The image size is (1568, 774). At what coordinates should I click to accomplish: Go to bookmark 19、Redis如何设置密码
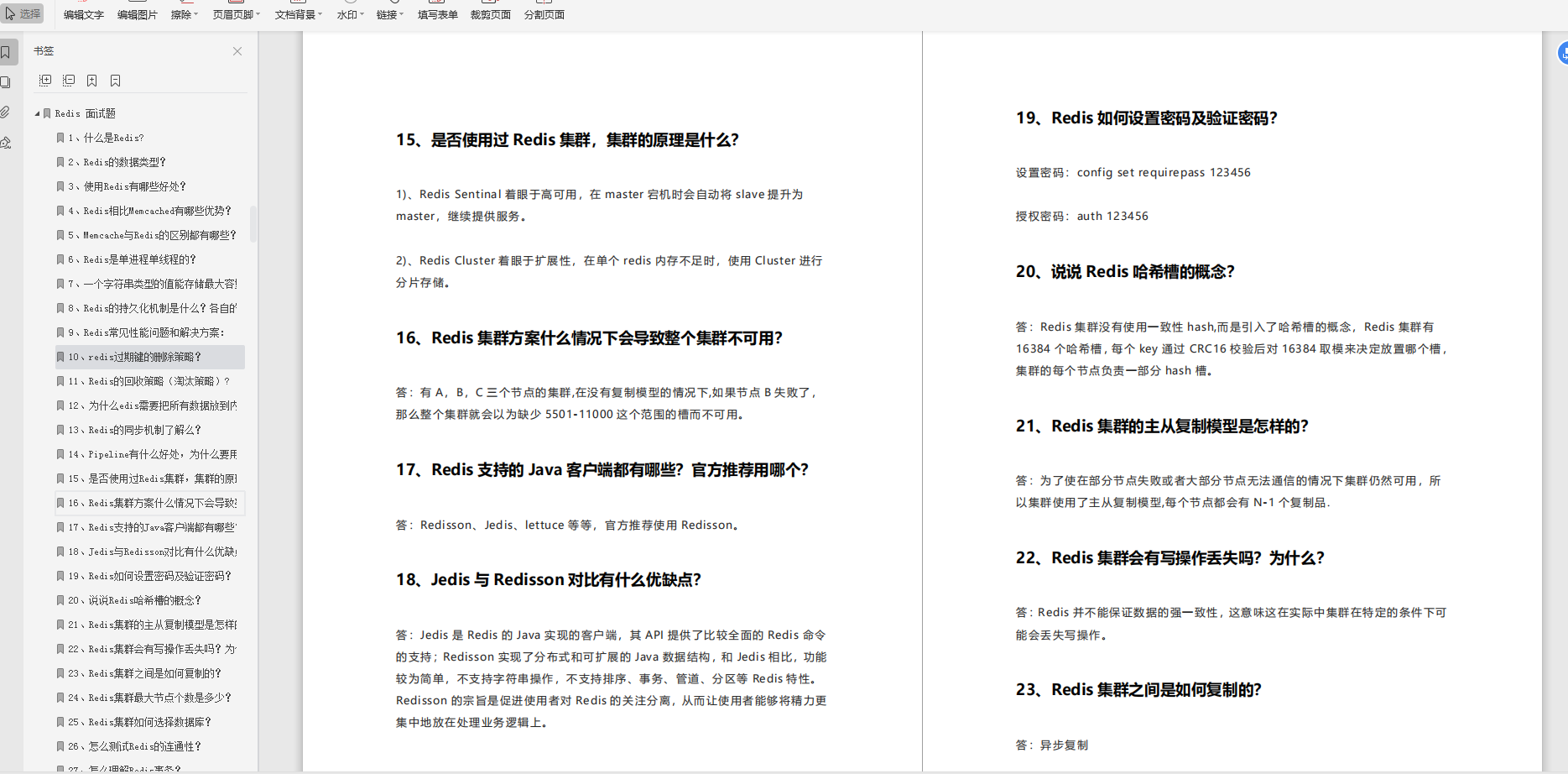coord(149,576)
